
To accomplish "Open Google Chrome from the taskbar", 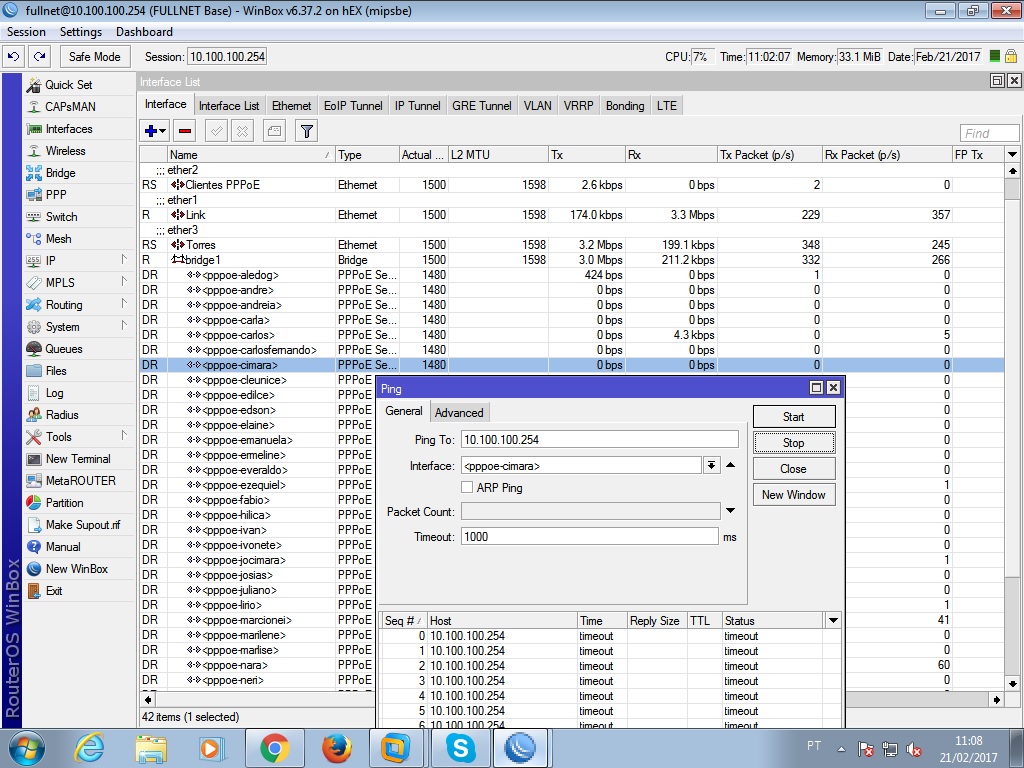I will 274,747.
